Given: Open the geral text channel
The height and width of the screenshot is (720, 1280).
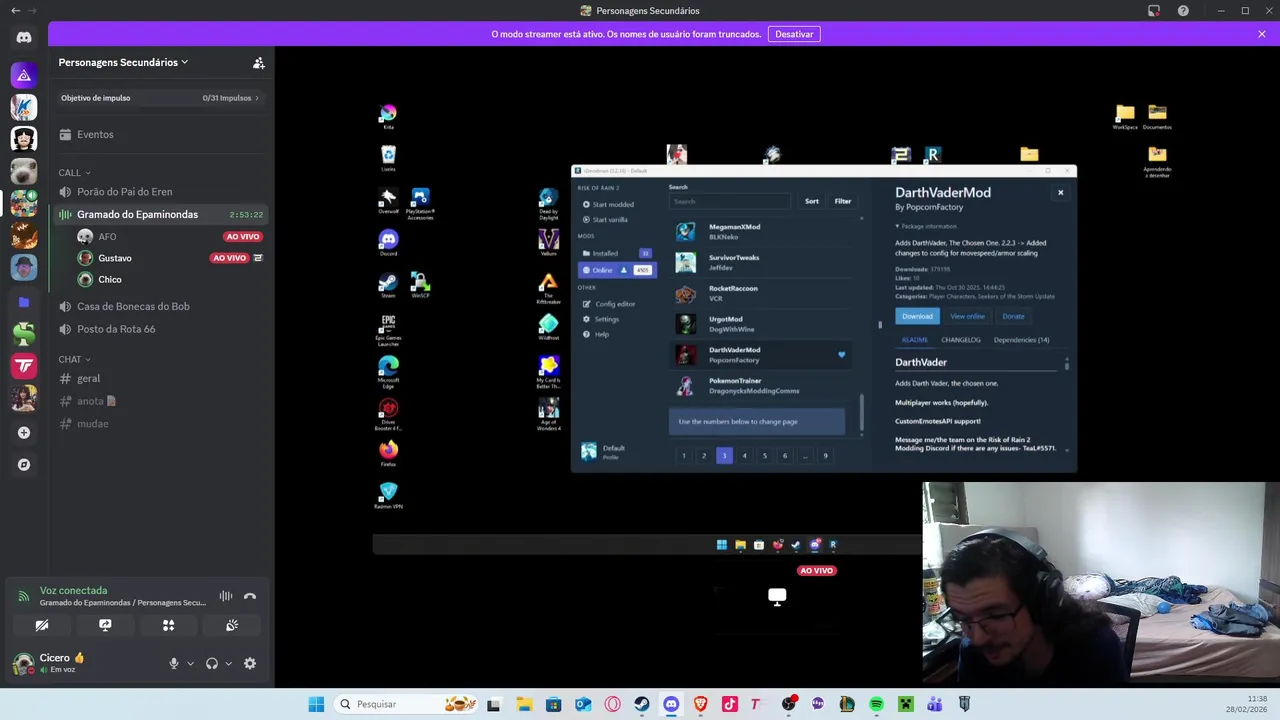Looking at the screenshot, I should pos(162,378).
